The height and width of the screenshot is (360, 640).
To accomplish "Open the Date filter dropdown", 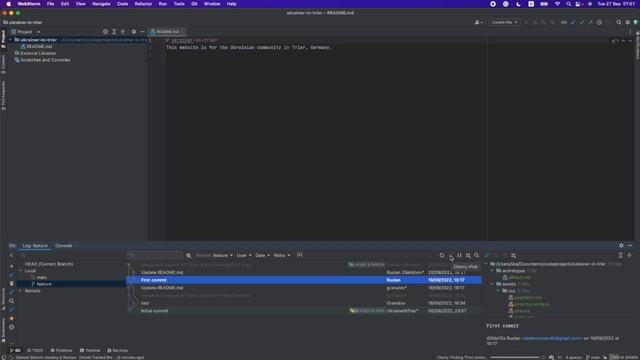I will (x=262, y=256).
